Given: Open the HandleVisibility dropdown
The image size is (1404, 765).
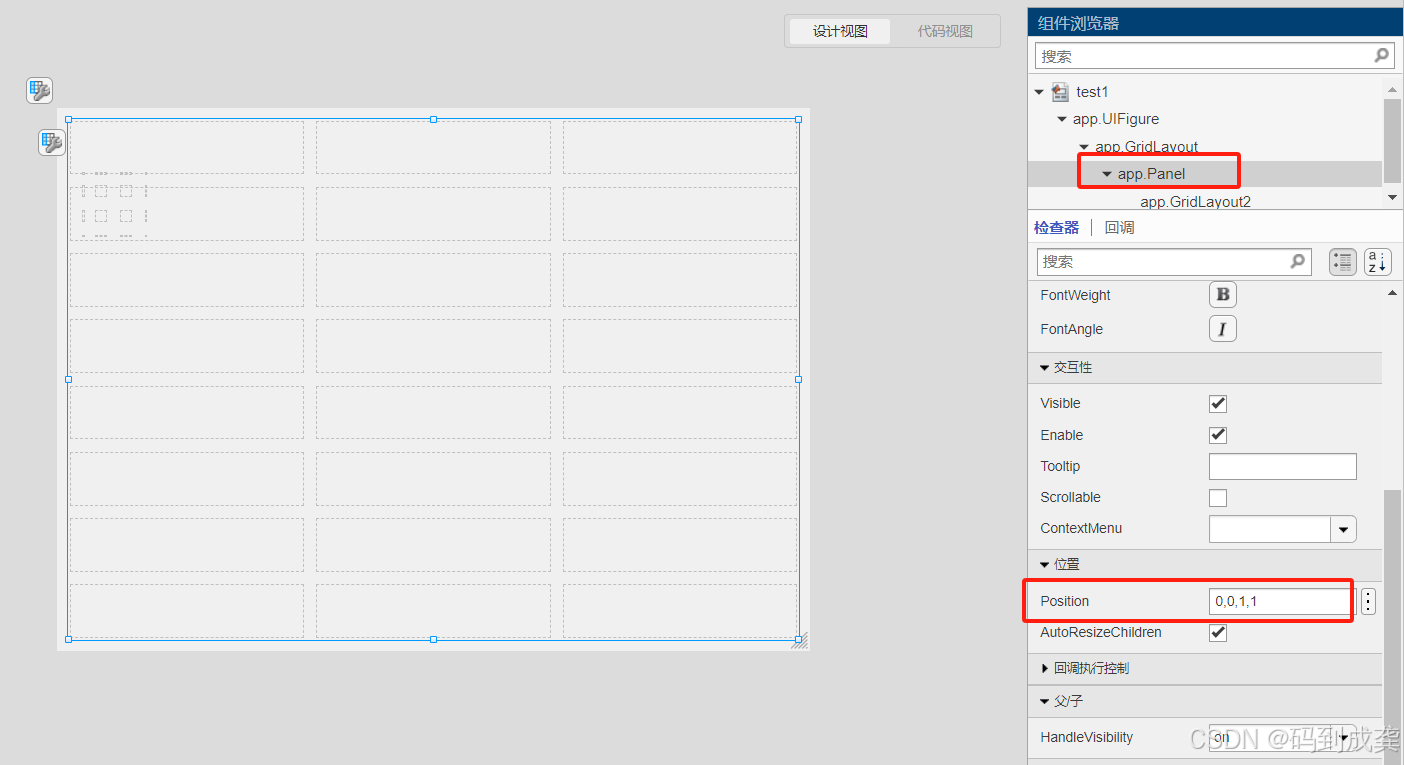Looking at the screenshot, I should 1343,738.
